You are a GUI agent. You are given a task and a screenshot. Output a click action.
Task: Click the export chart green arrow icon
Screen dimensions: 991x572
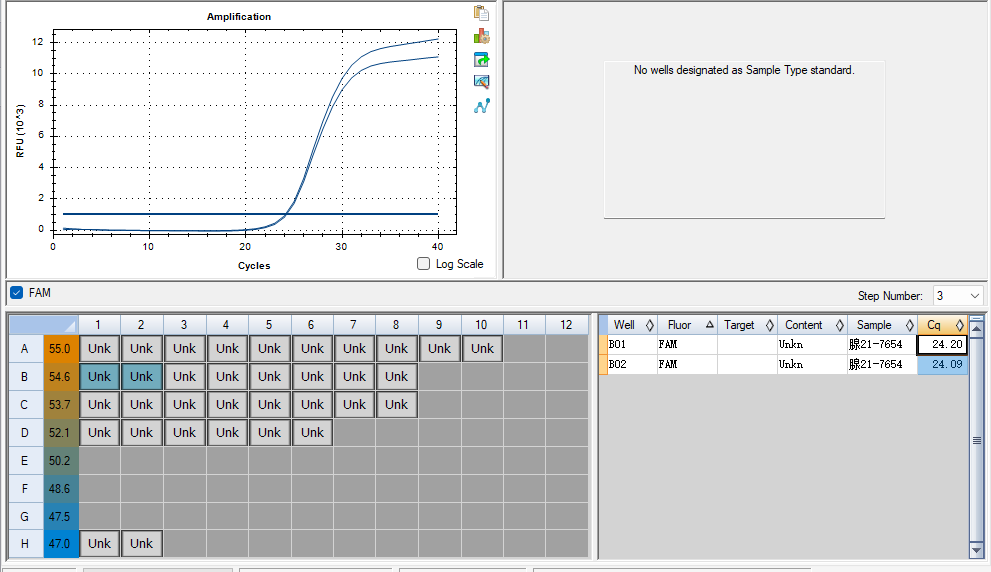pos(482,59)
